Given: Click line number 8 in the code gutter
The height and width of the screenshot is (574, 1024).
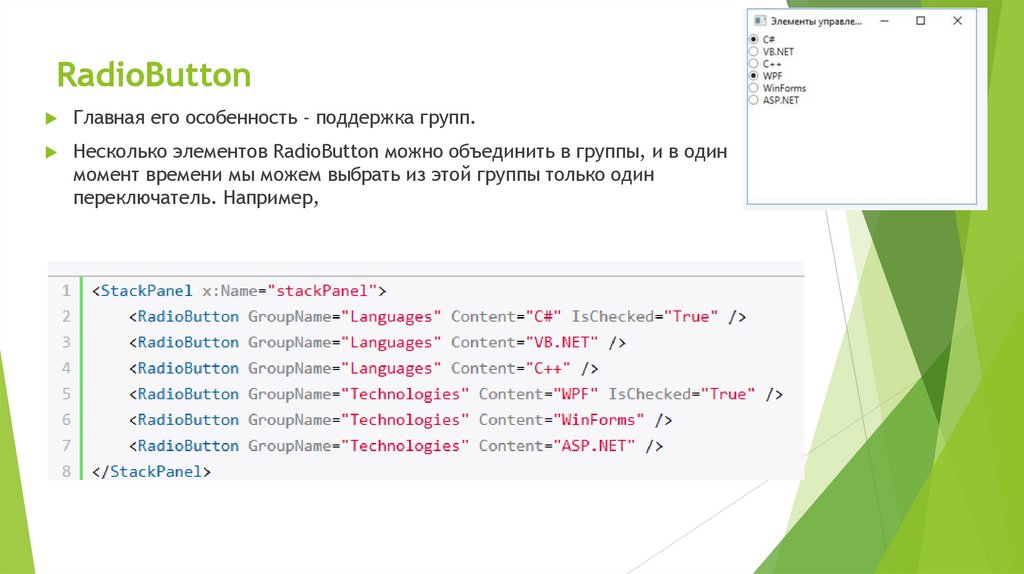Looking at the screenshot, I should tap(66, 471).
